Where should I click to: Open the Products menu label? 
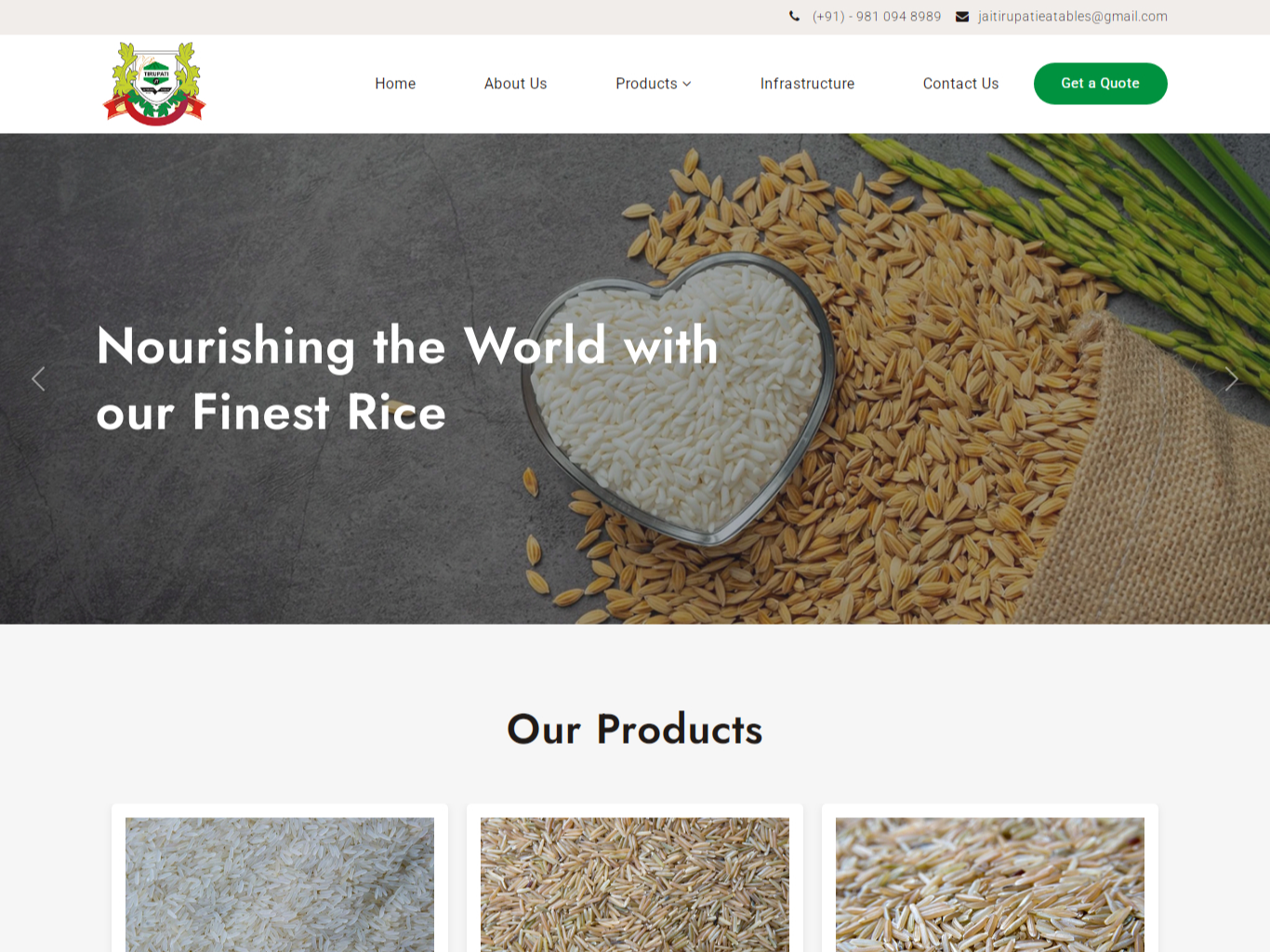(646, 84)
